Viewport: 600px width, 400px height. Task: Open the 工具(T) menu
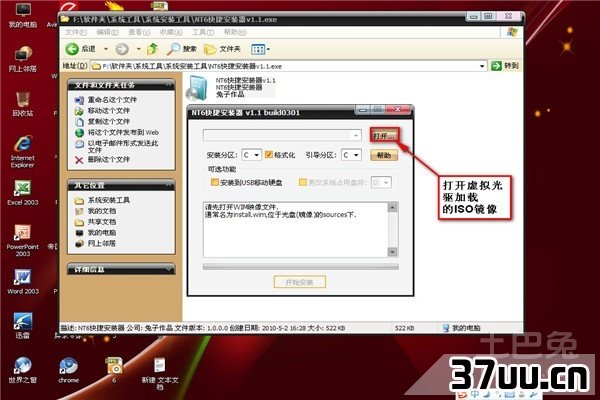tap(203, 32)
